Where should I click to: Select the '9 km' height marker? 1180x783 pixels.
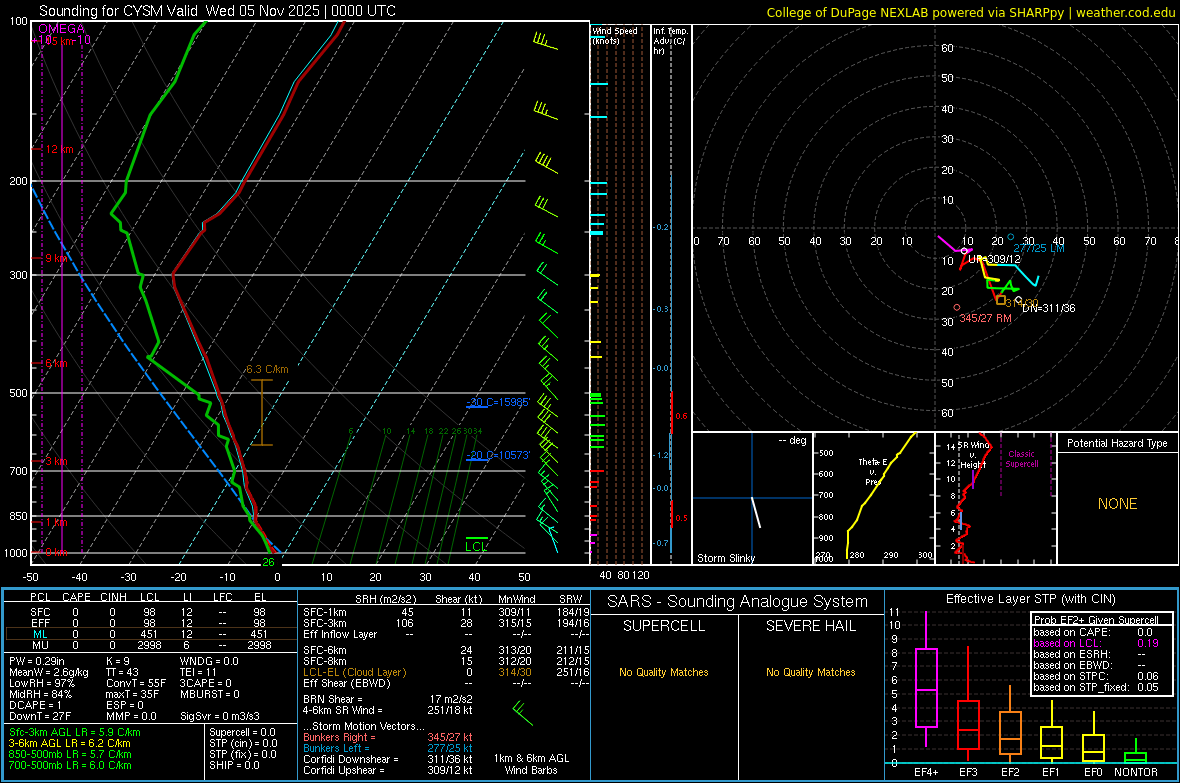coord(56,258)
